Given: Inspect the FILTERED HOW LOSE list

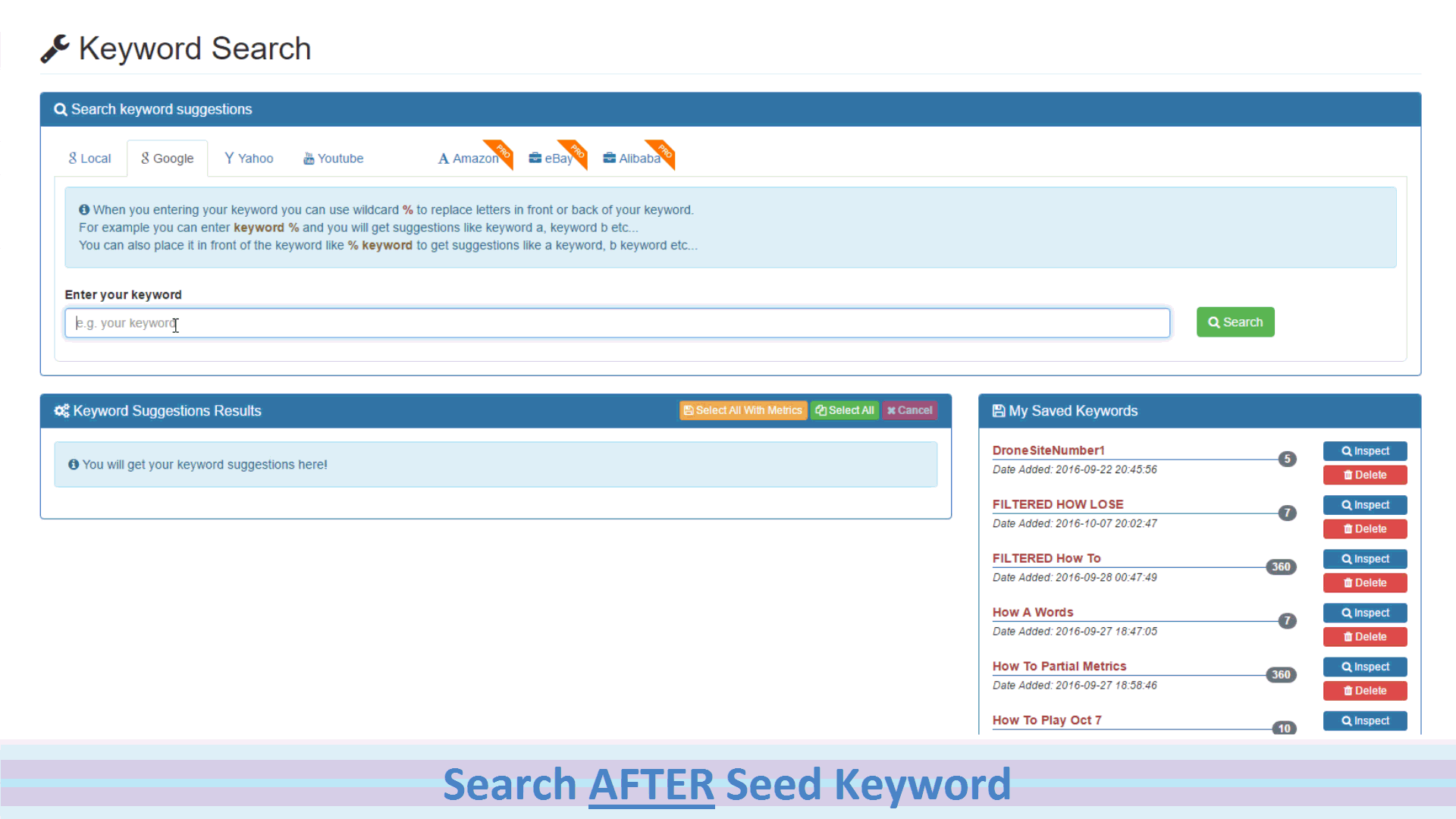Looking at the screenshot, I should pos(1365,505).
